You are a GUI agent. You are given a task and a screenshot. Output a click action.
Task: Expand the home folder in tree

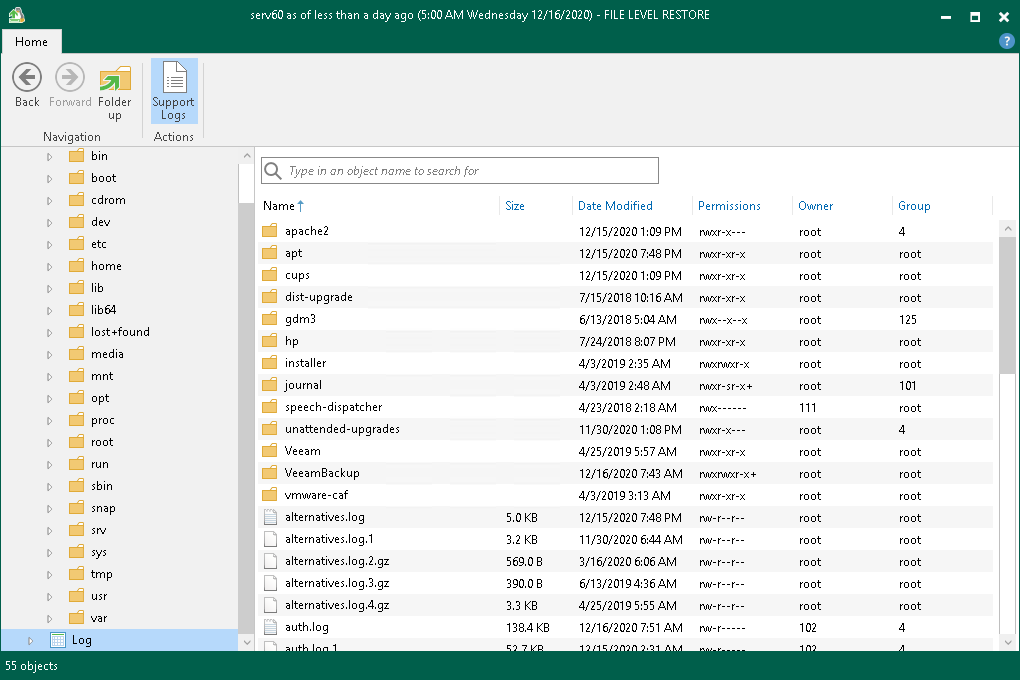coord(50,266)
